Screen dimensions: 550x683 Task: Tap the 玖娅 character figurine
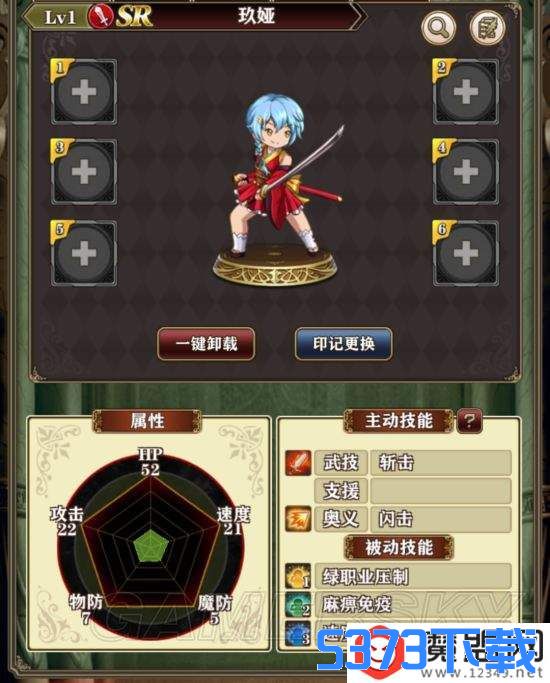(x=277, y=189)
